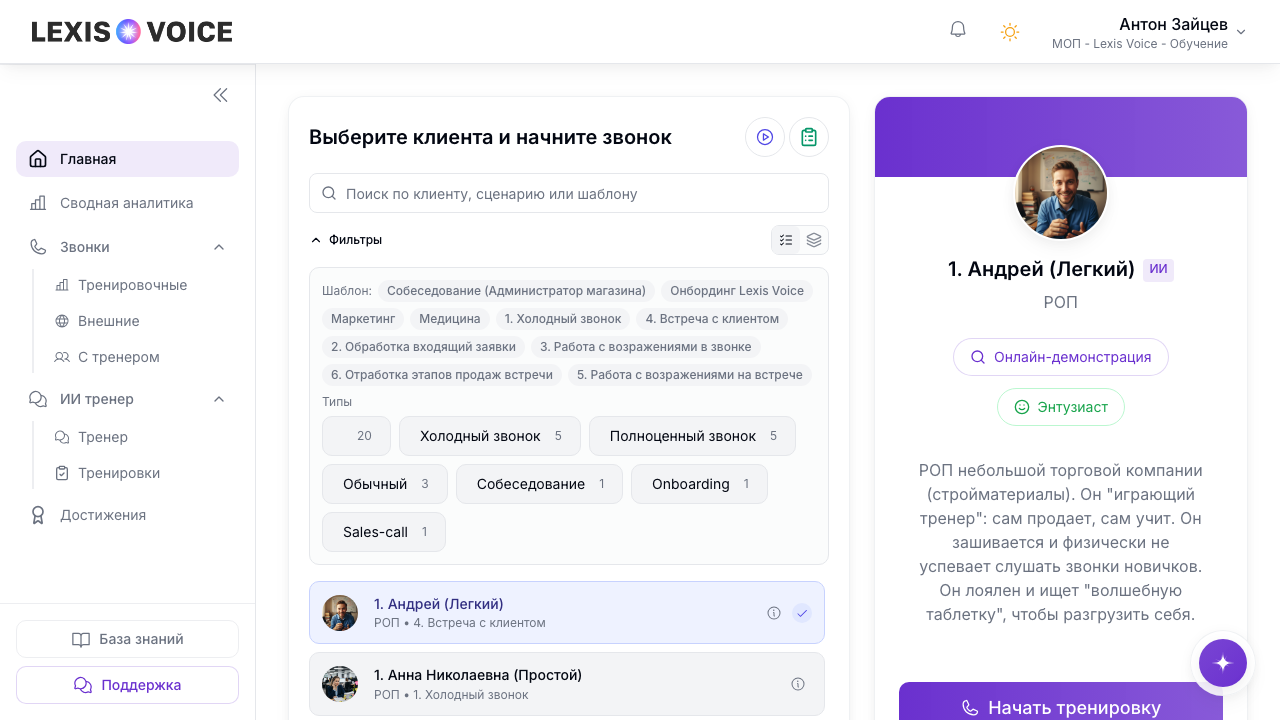Viewport: 1280px width, 720px height.
Task: Click large Андрей profile photo
Action: (1061, 193)
